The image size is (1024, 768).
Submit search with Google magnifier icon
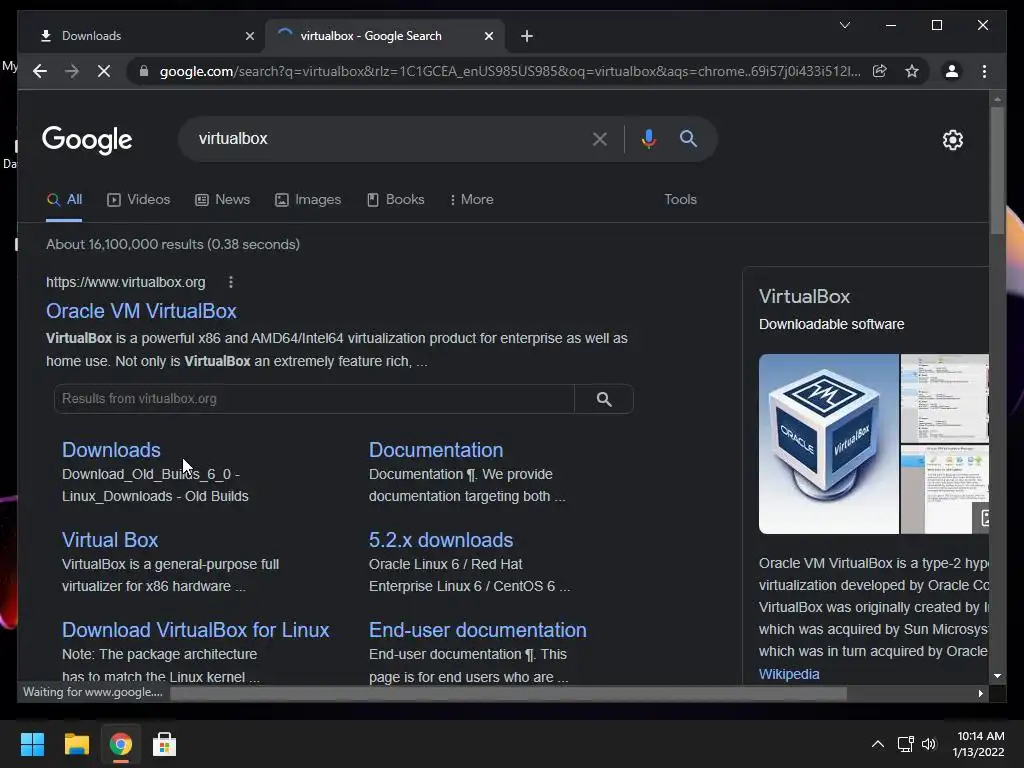tap(688, 138)
